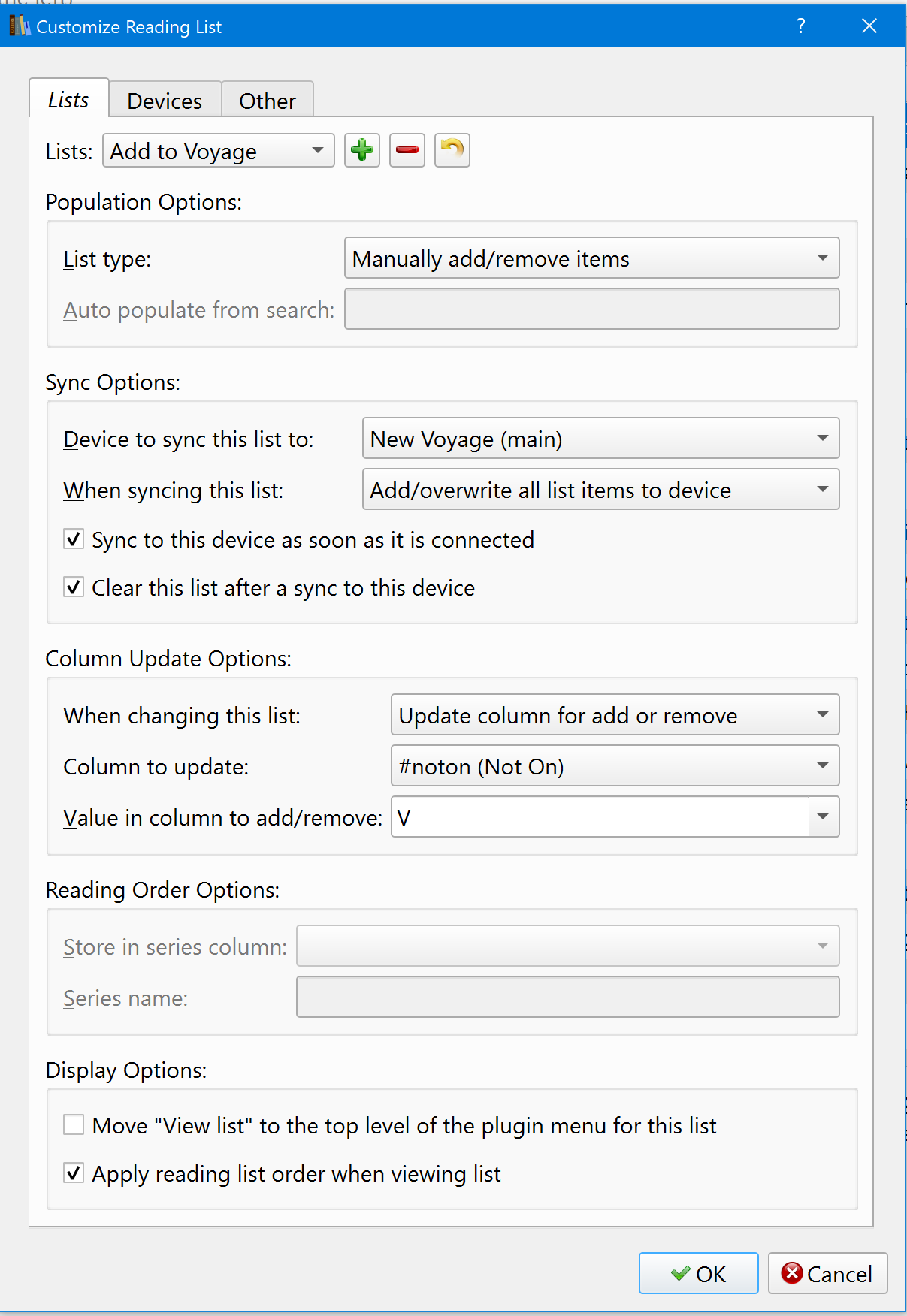
Task: Expand the List type dropdown
Action: [x=591, y=258]
